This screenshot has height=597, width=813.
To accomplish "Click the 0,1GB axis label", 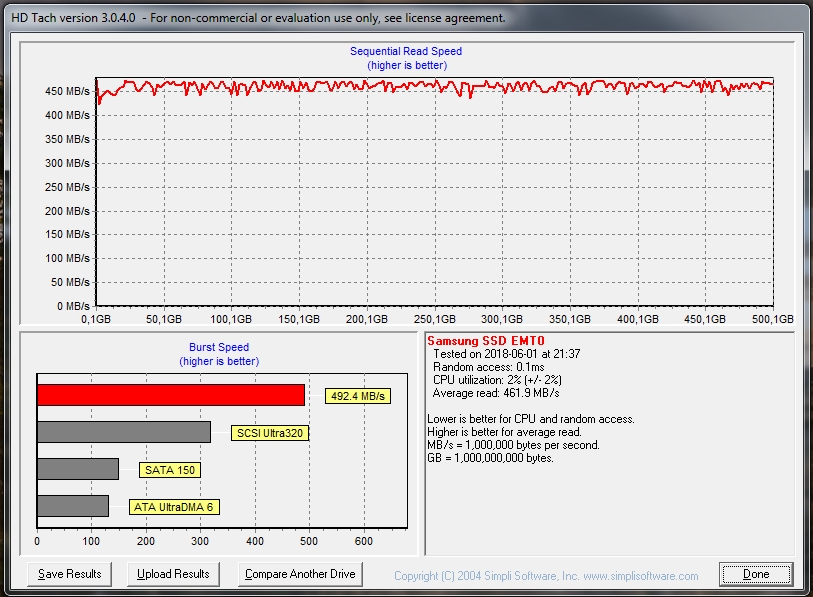I will 96,319.
